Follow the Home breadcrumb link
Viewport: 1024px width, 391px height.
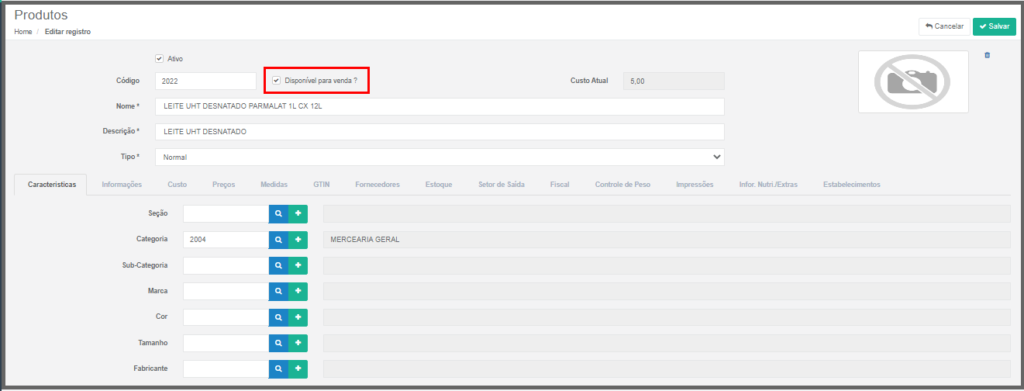point(23,31)
